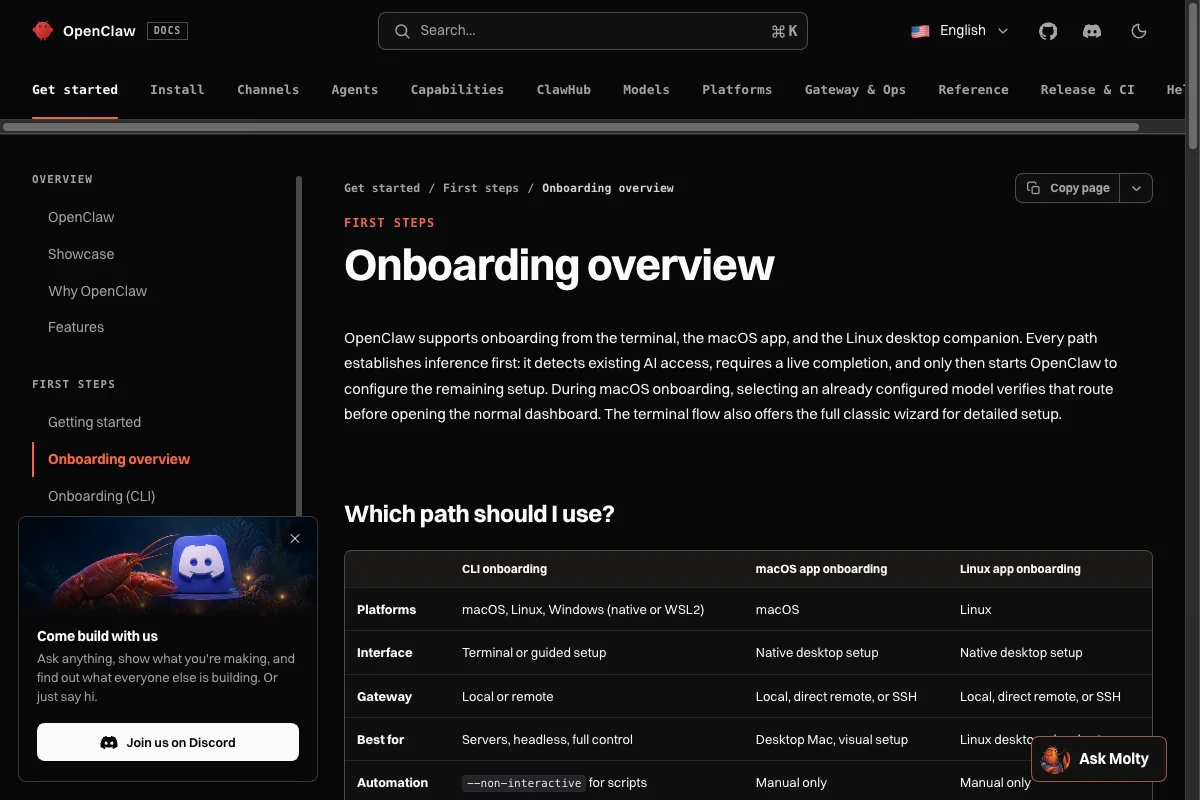This screenshot has height=800, width=1200.
Task: Click the page vertical scrollbar
Action: coord(1193,75)
